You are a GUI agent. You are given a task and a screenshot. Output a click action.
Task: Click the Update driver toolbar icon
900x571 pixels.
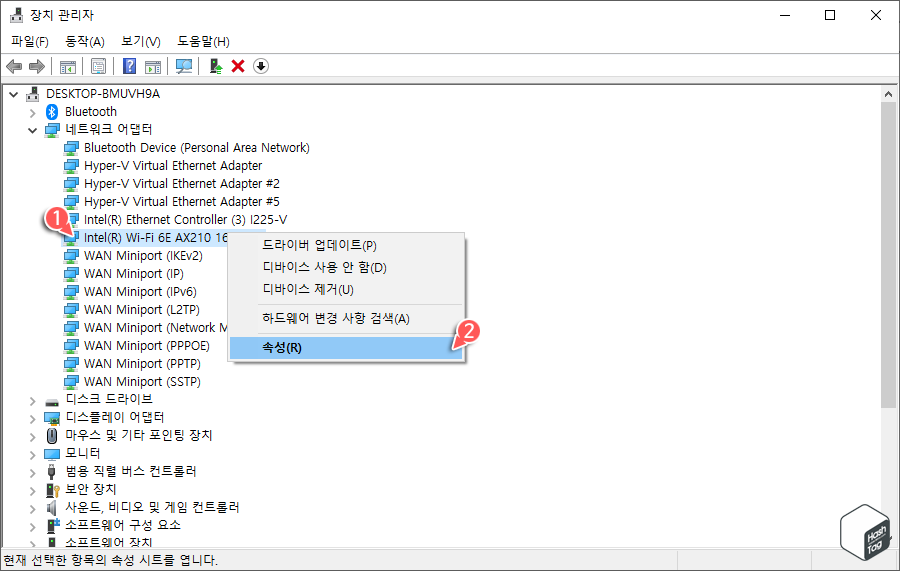click(x=216, y=67)
